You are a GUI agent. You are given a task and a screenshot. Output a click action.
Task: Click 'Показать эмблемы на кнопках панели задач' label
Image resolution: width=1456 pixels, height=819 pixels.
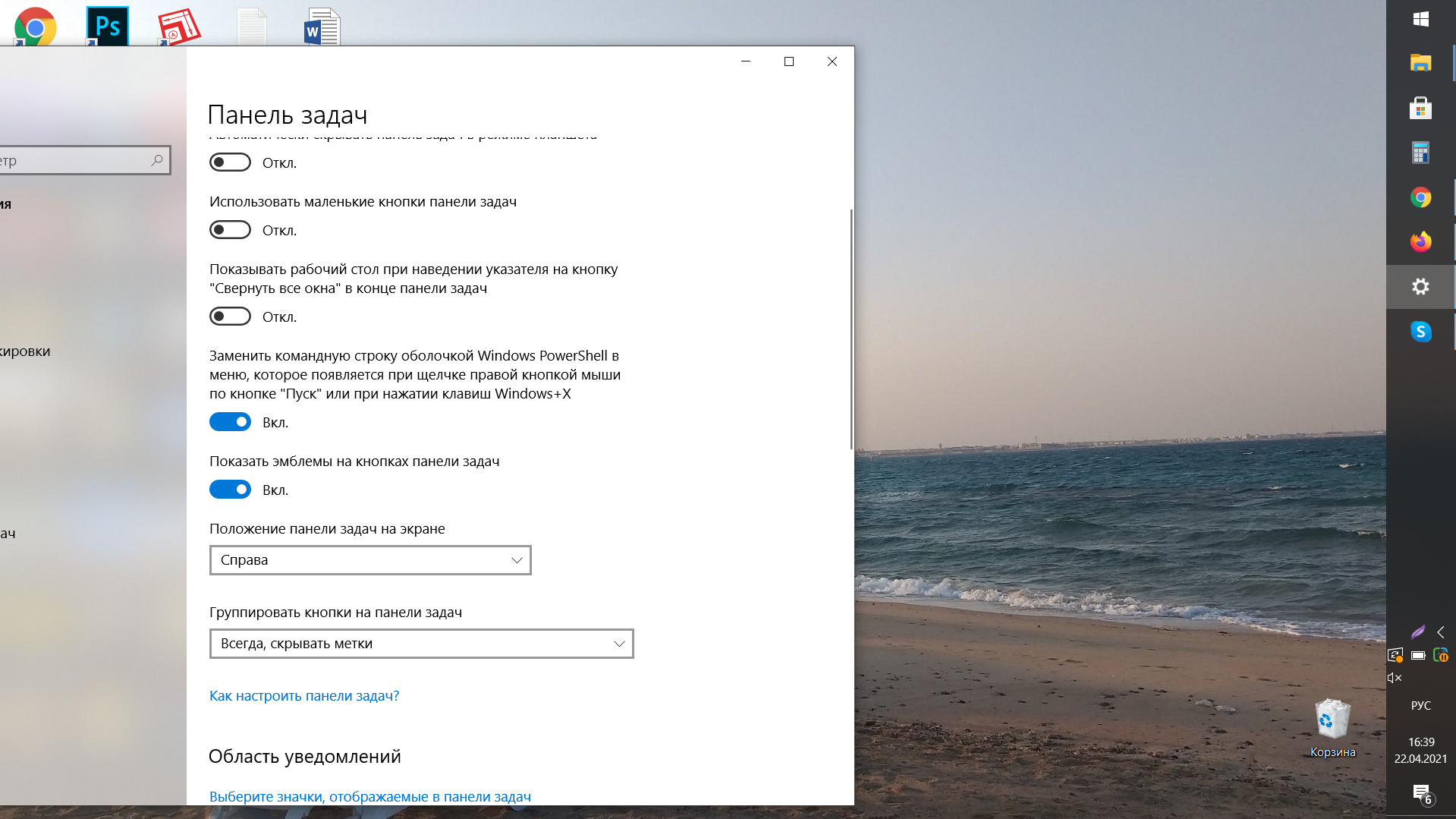point(354,461)
